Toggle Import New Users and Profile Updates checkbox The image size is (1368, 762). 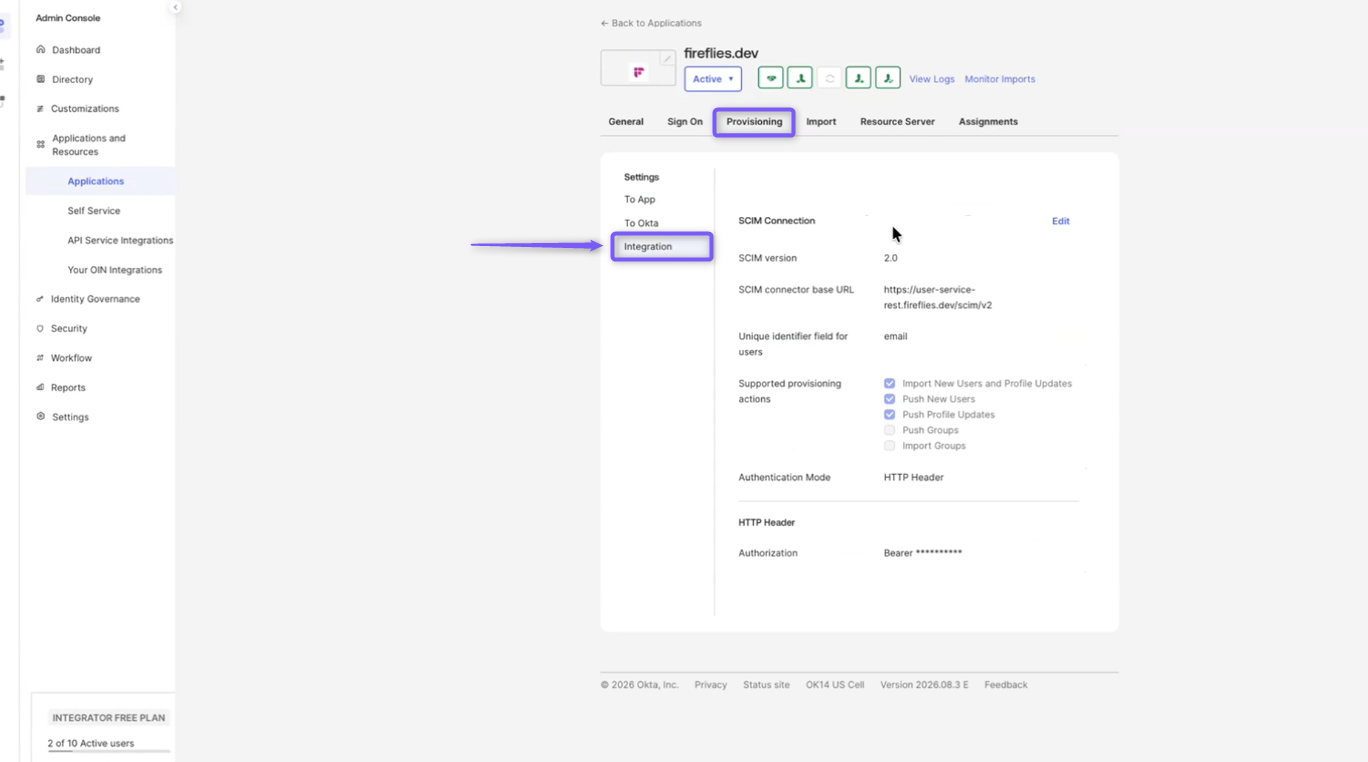[889, 383]
